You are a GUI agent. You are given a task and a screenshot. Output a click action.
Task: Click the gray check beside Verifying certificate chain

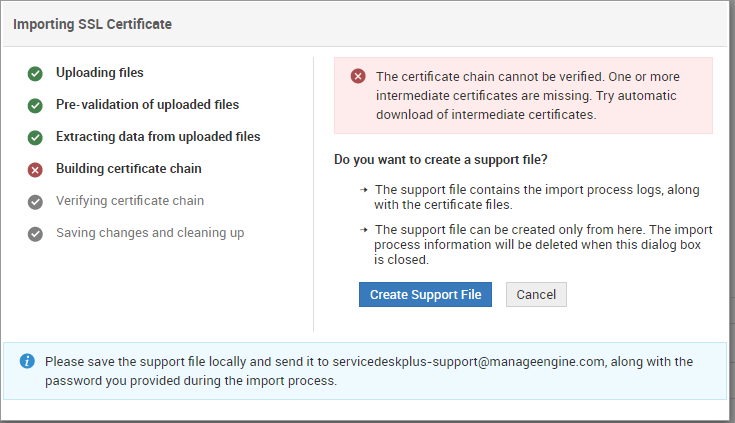[x=35, y=201]
